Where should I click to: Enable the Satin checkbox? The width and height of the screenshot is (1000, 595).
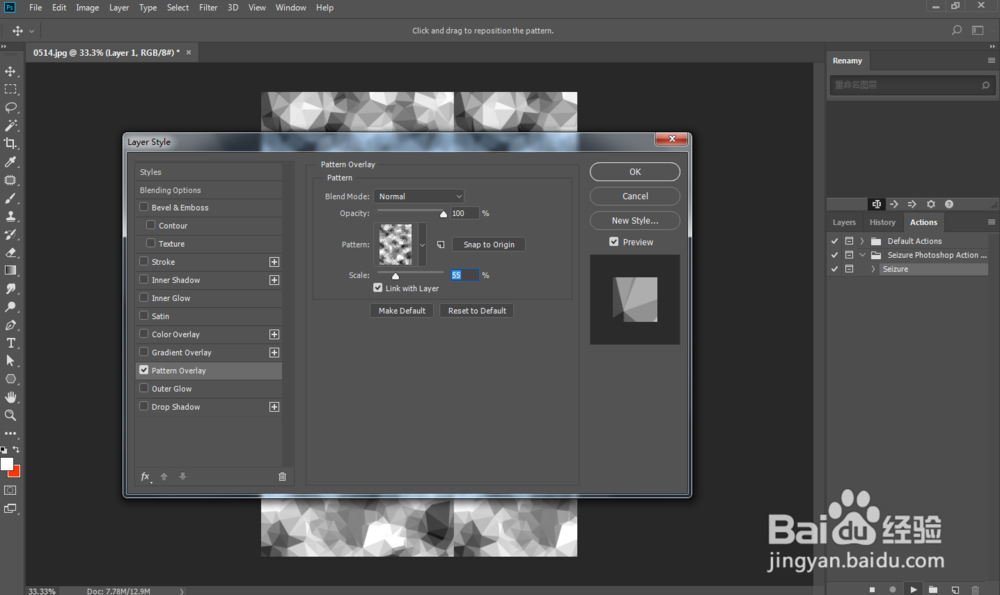click(144, 315)
